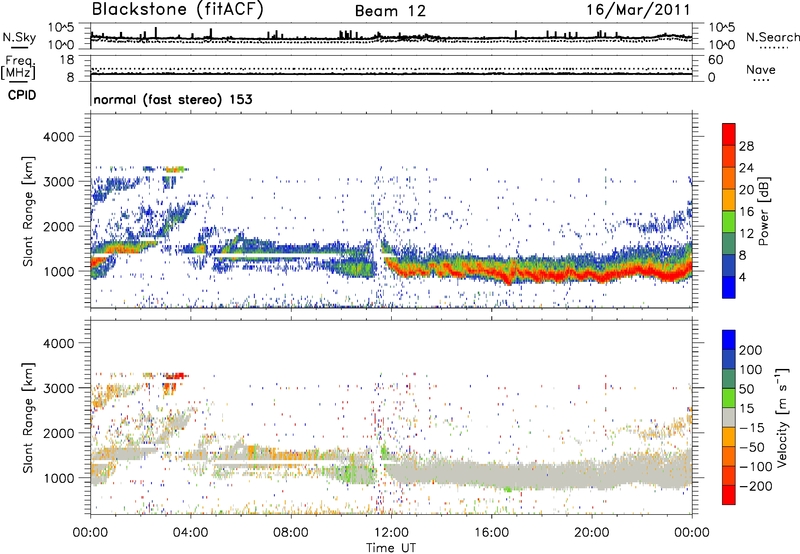Screen dimensions: 800x554
Task: Click "Slant Range [km]" label of velocity panel
Action: click(28, 418)
